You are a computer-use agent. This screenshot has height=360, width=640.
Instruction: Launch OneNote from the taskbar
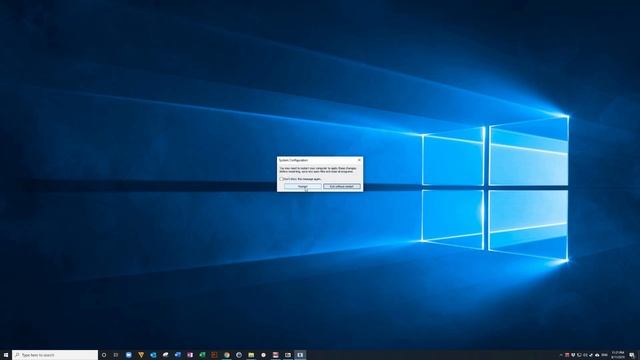190,355
